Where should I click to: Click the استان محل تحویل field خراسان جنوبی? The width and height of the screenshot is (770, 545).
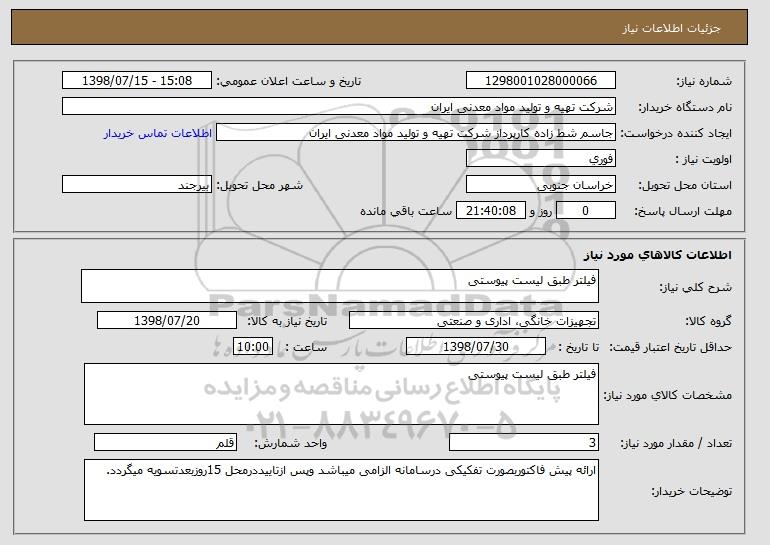(x=541, y=185)
